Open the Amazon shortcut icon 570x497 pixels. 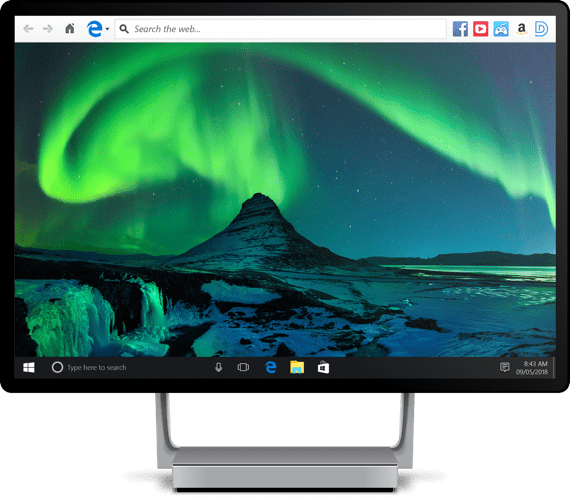(x=521, y=29)
